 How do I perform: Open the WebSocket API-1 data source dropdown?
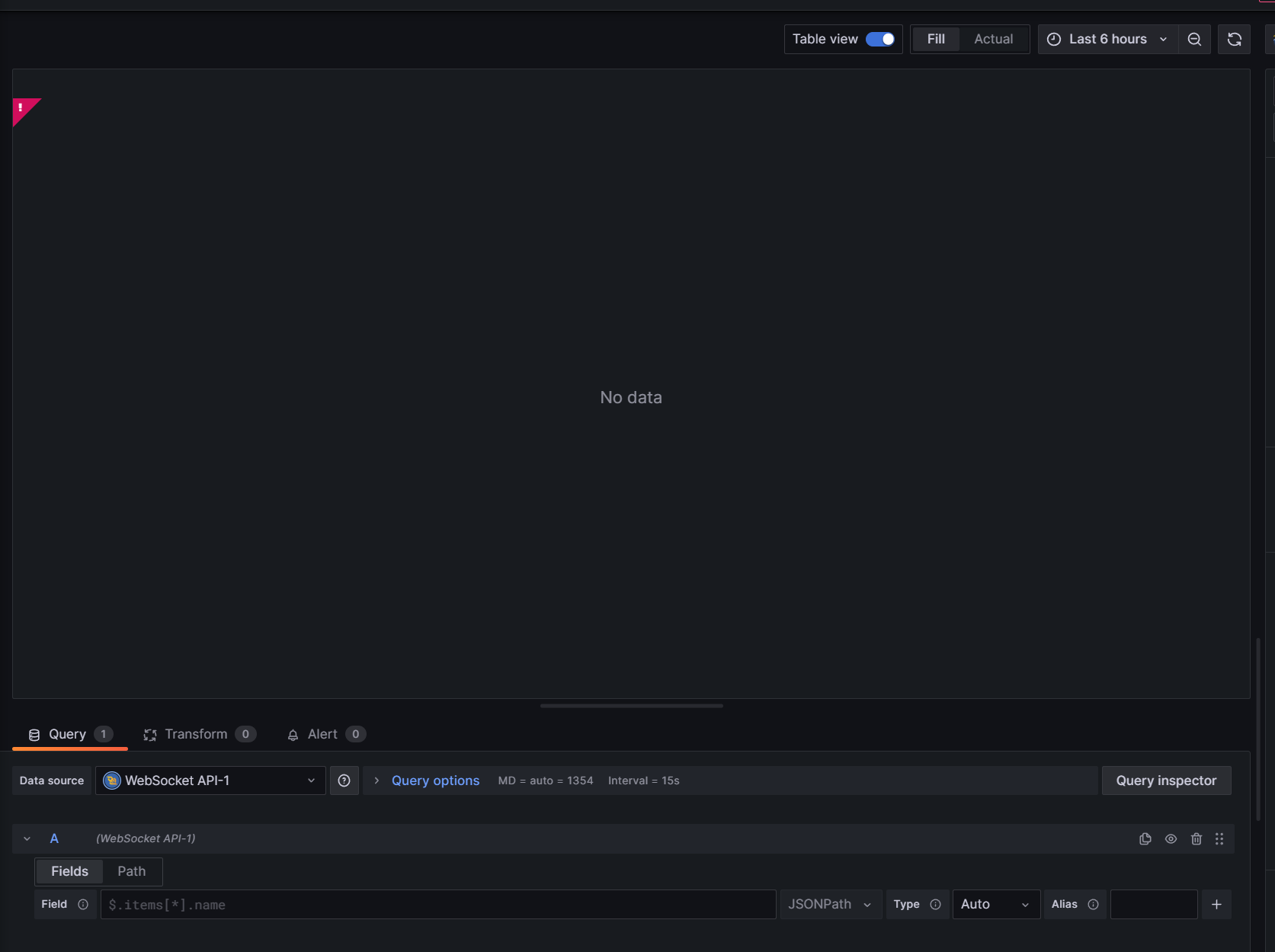tap(210, 781)
